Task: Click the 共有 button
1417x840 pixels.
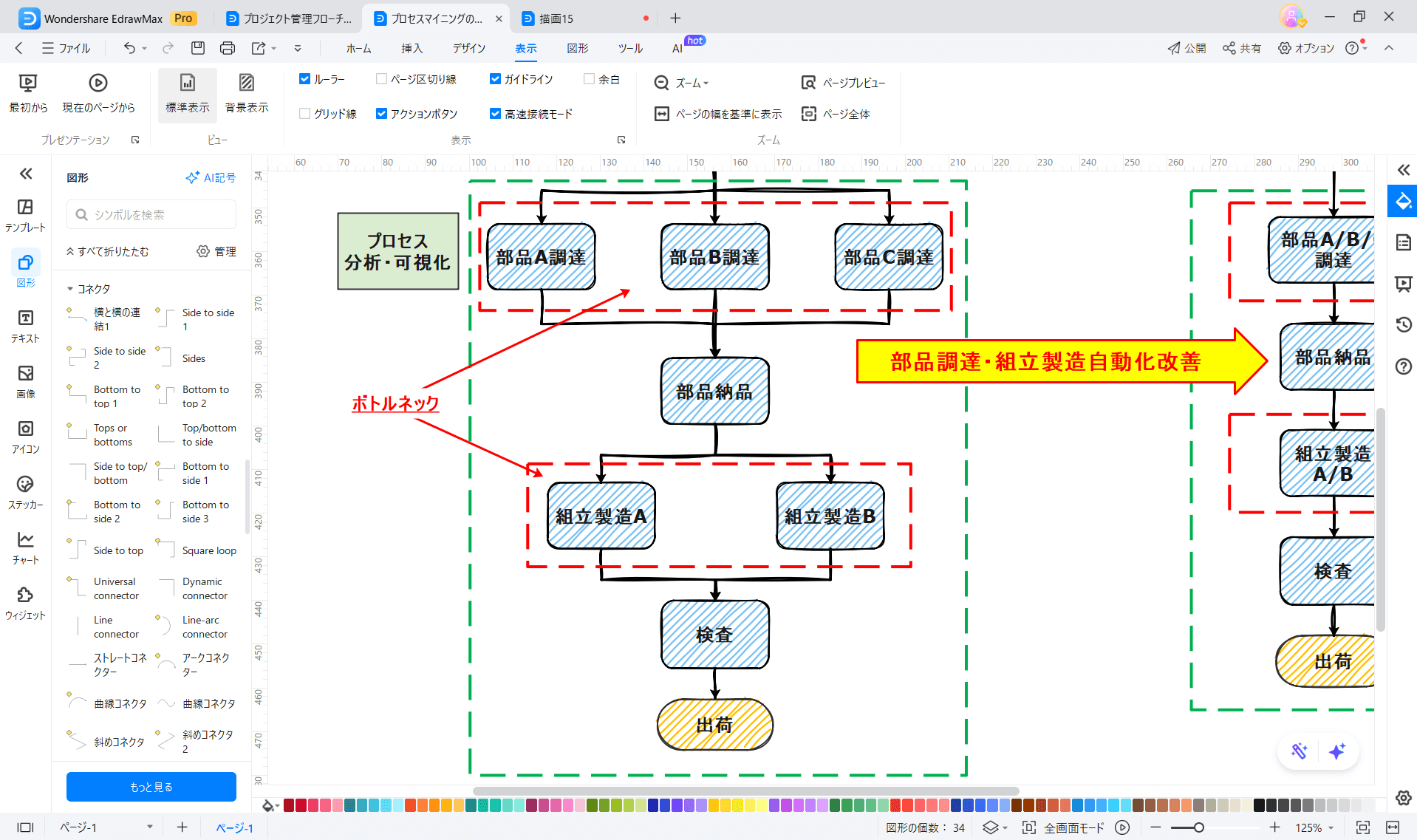Action: (1242, 48)
